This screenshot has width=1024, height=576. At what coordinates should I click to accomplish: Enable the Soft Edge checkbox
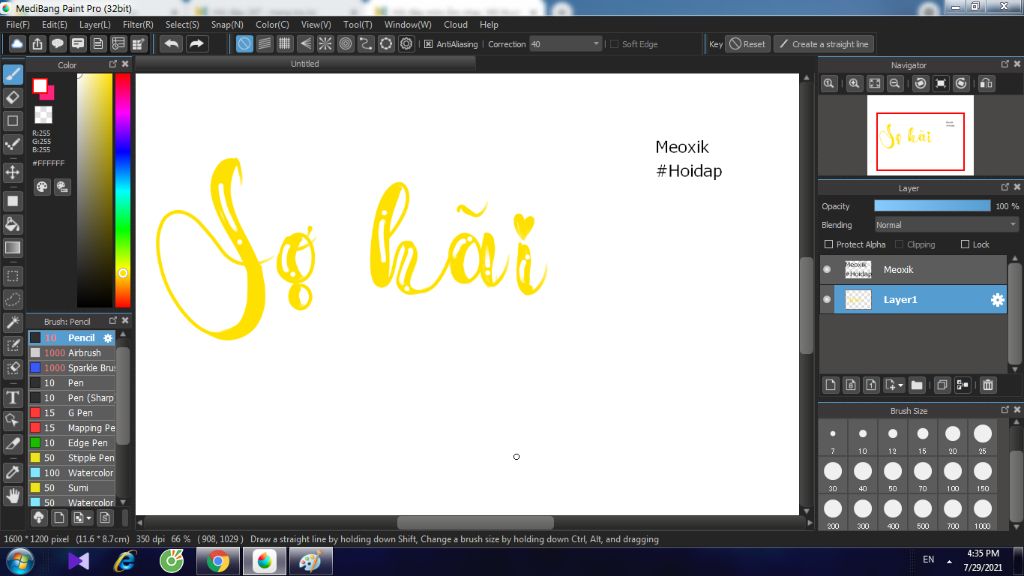[x=614, y=44]
